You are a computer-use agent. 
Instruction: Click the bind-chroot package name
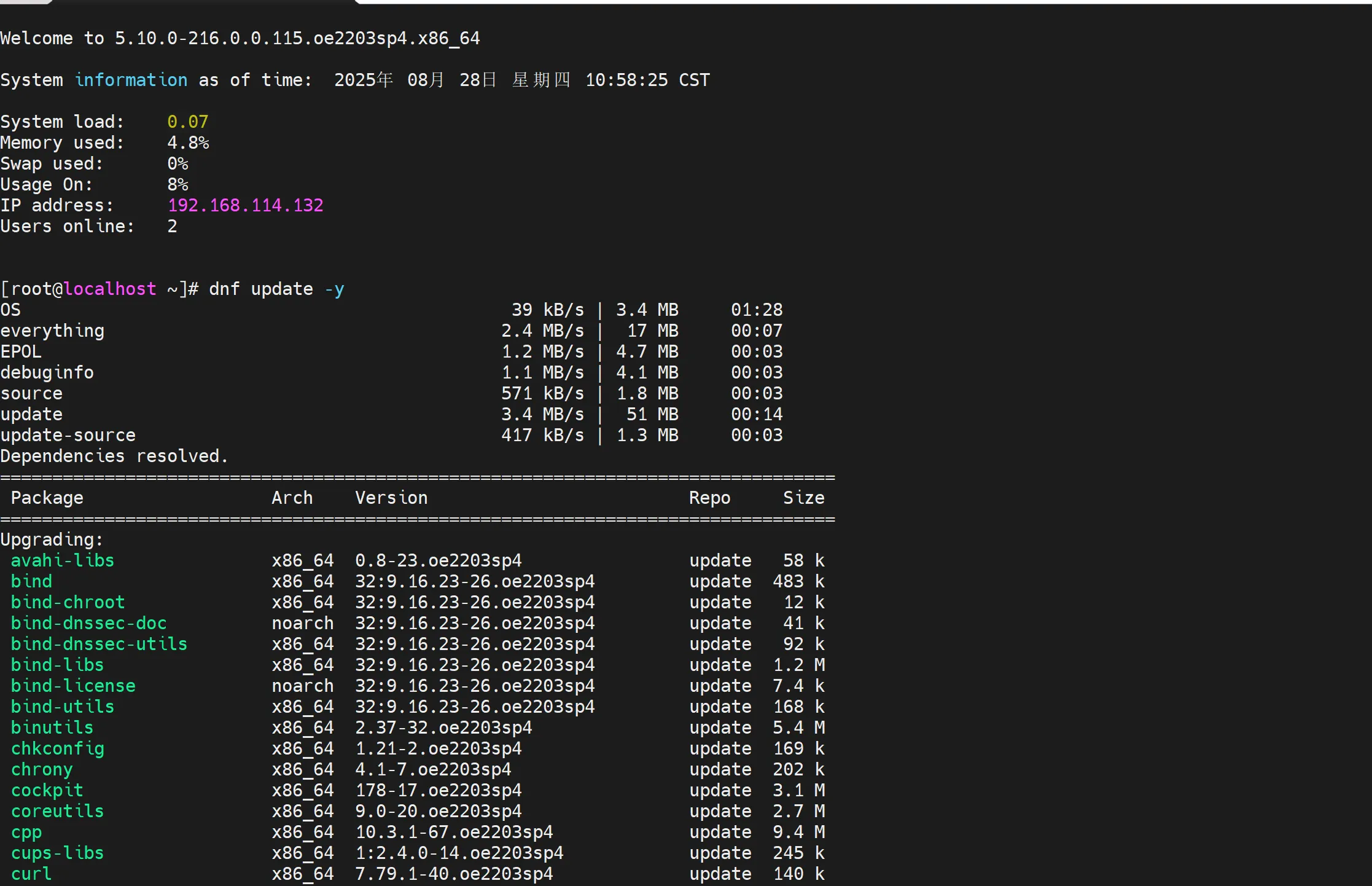(68, 603)
